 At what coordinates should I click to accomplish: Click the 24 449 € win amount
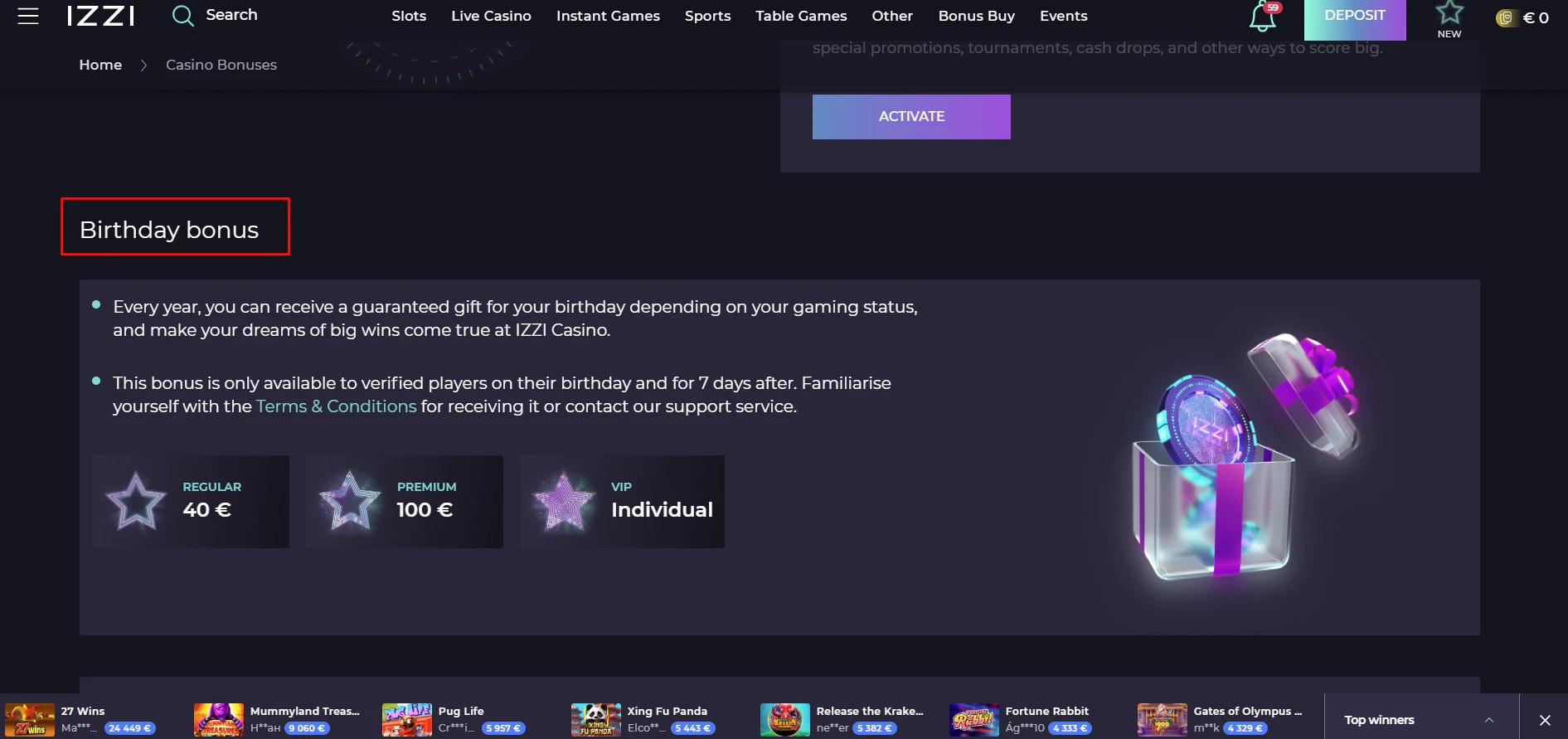[x=129, y=728]
